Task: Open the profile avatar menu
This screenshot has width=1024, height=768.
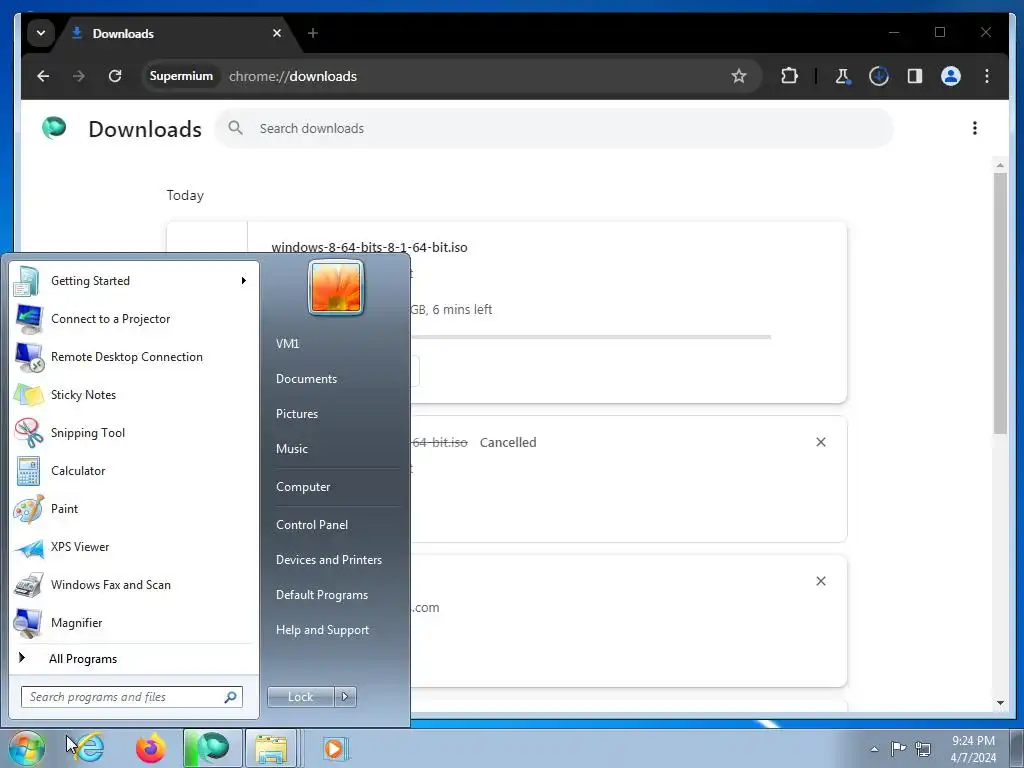Action: coord(951,76)
